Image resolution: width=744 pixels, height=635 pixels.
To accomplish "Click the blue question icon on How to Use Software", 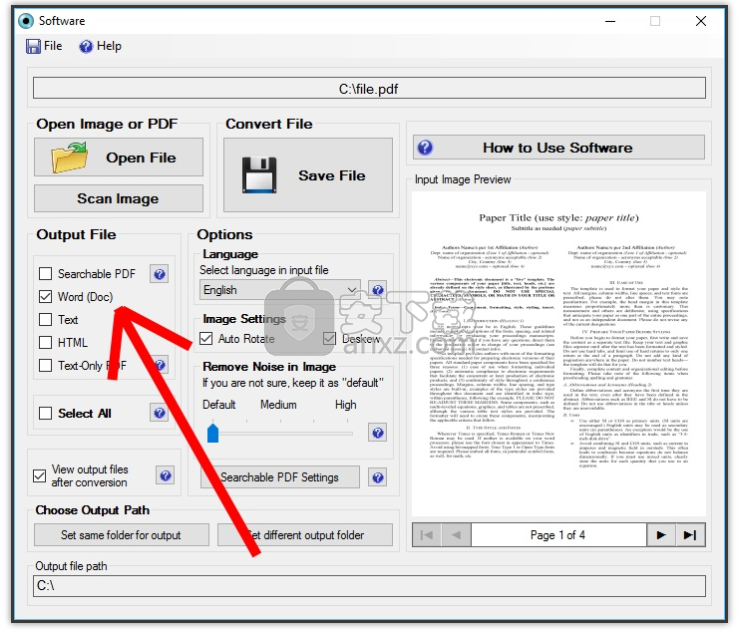I will point(425,148).
